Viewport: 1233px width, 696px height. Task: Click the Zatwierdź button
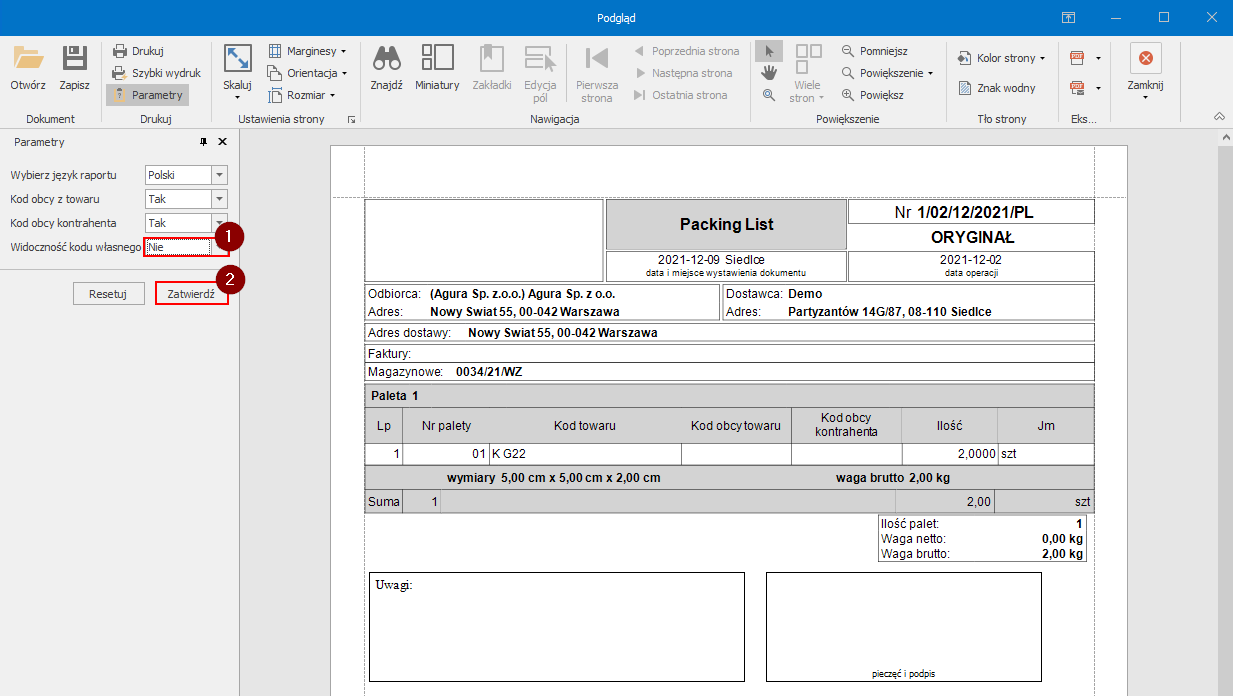191,294
